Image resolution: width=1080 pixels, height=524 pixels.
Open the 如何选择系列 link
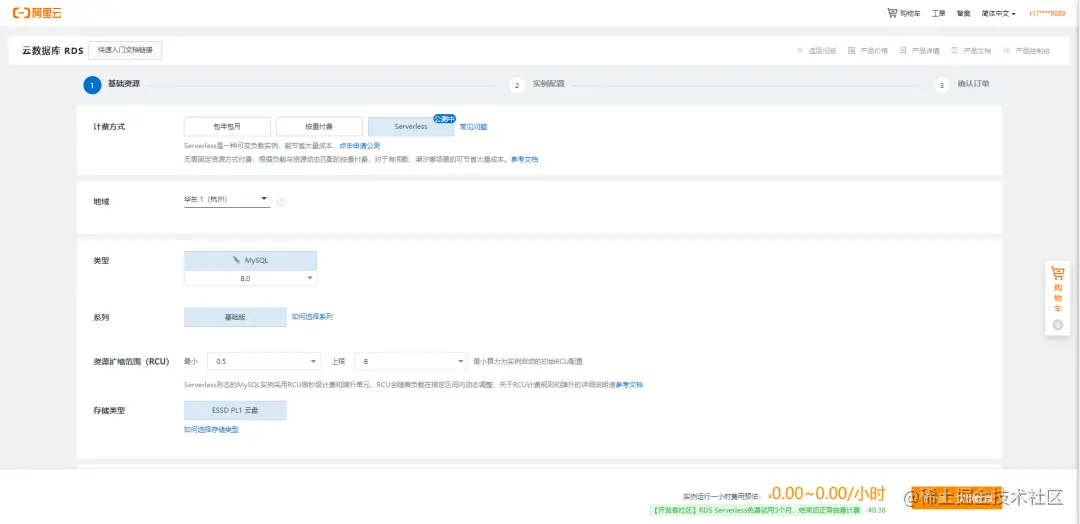(x=312, y=317)
